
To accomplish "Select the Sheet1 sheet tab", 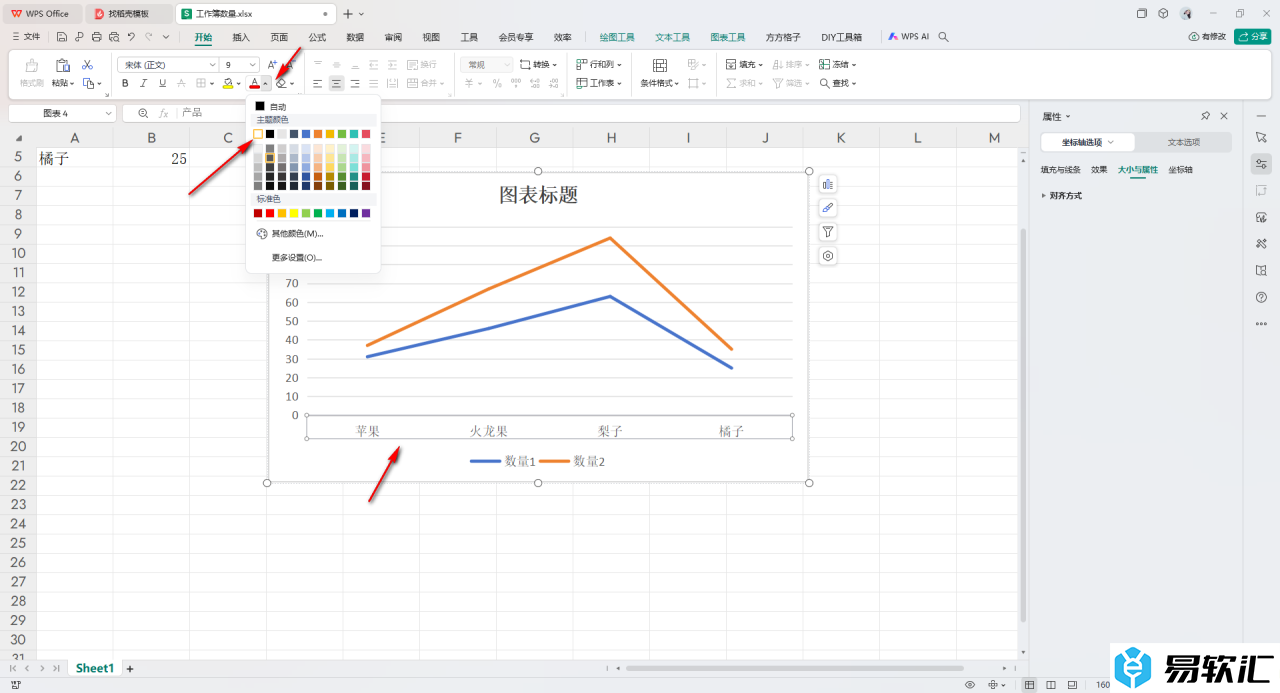I will [95, 668].
